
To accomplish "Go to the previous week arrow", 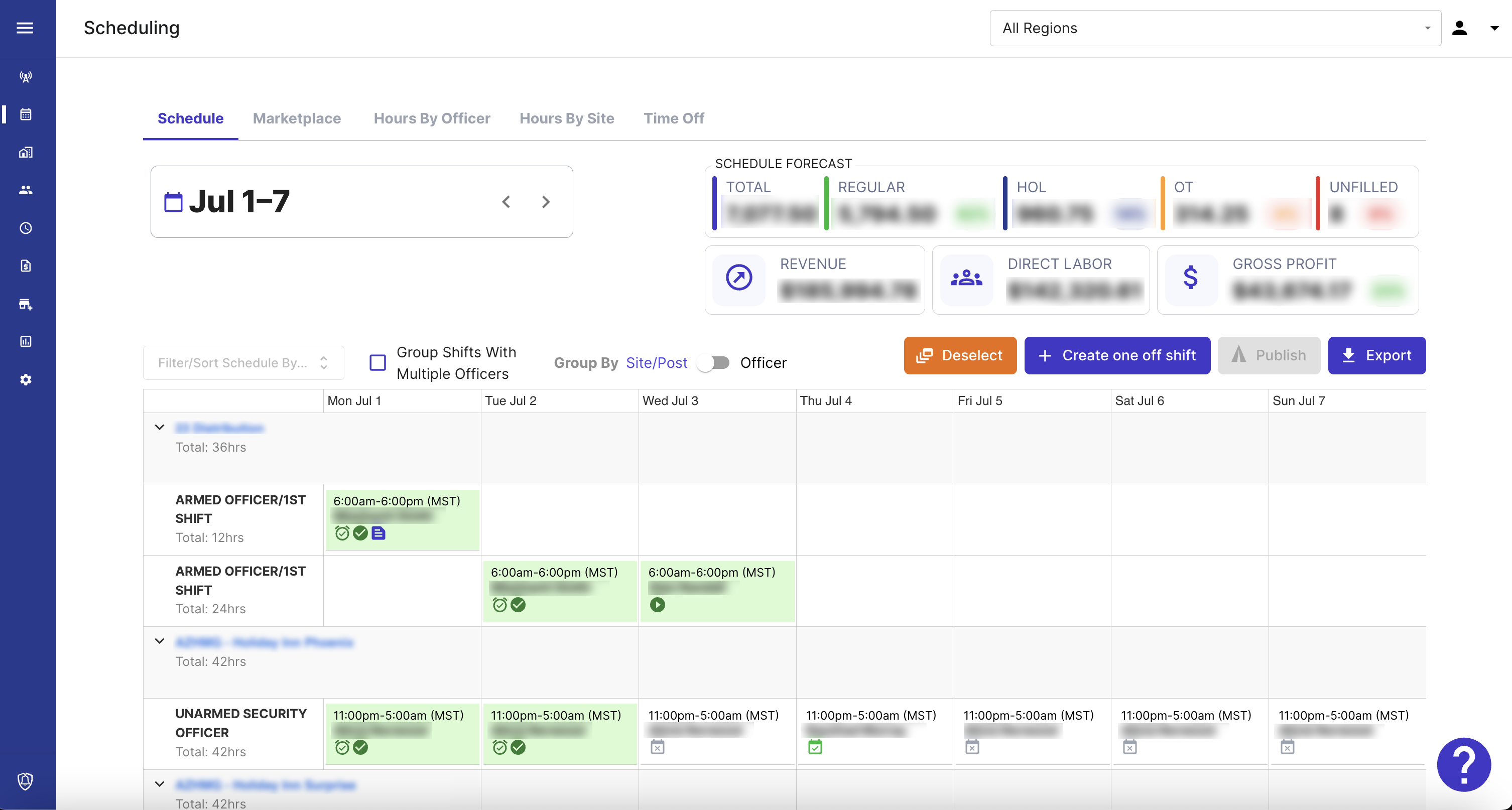I will click(506, 202).
